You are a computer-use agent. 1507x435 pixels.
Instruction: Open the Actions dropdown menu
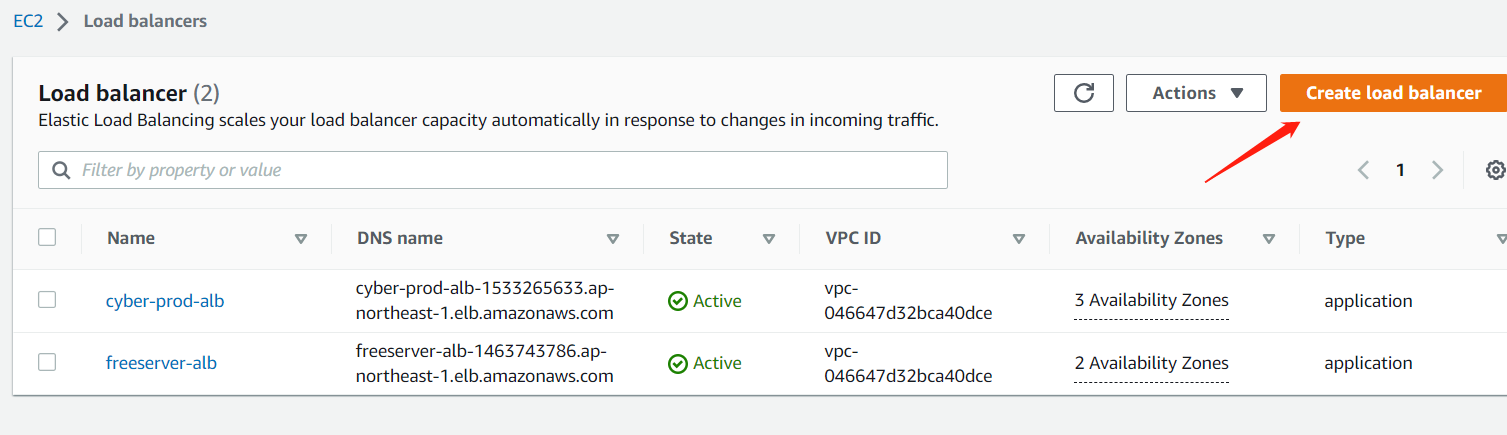pyautogui.click(x=1196, y=93)
